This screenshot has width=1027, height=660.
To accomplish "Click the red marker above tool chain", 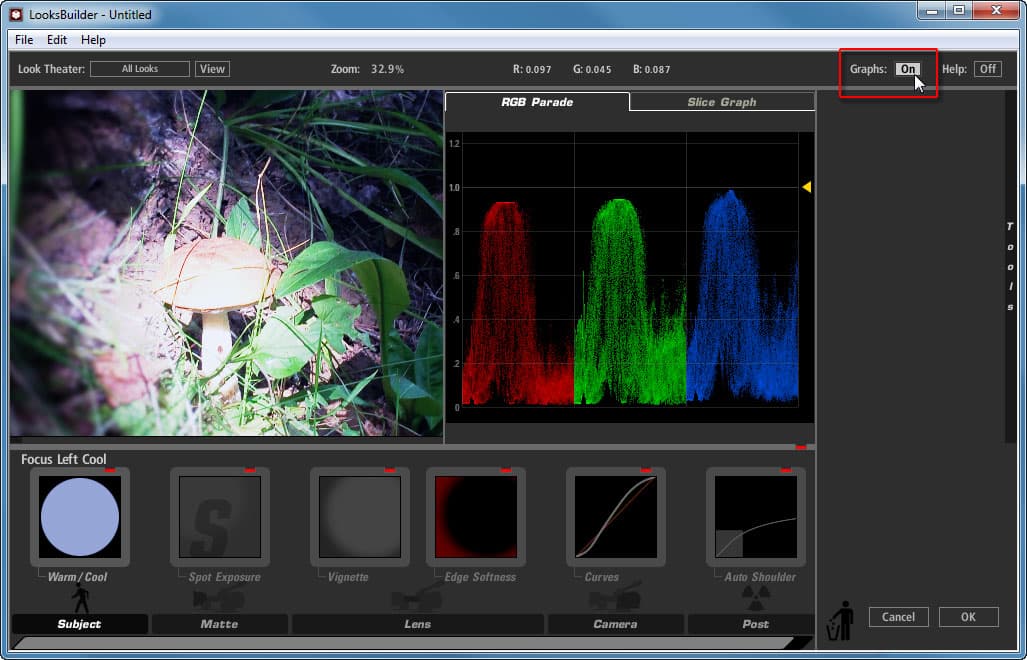I will 800,447.
